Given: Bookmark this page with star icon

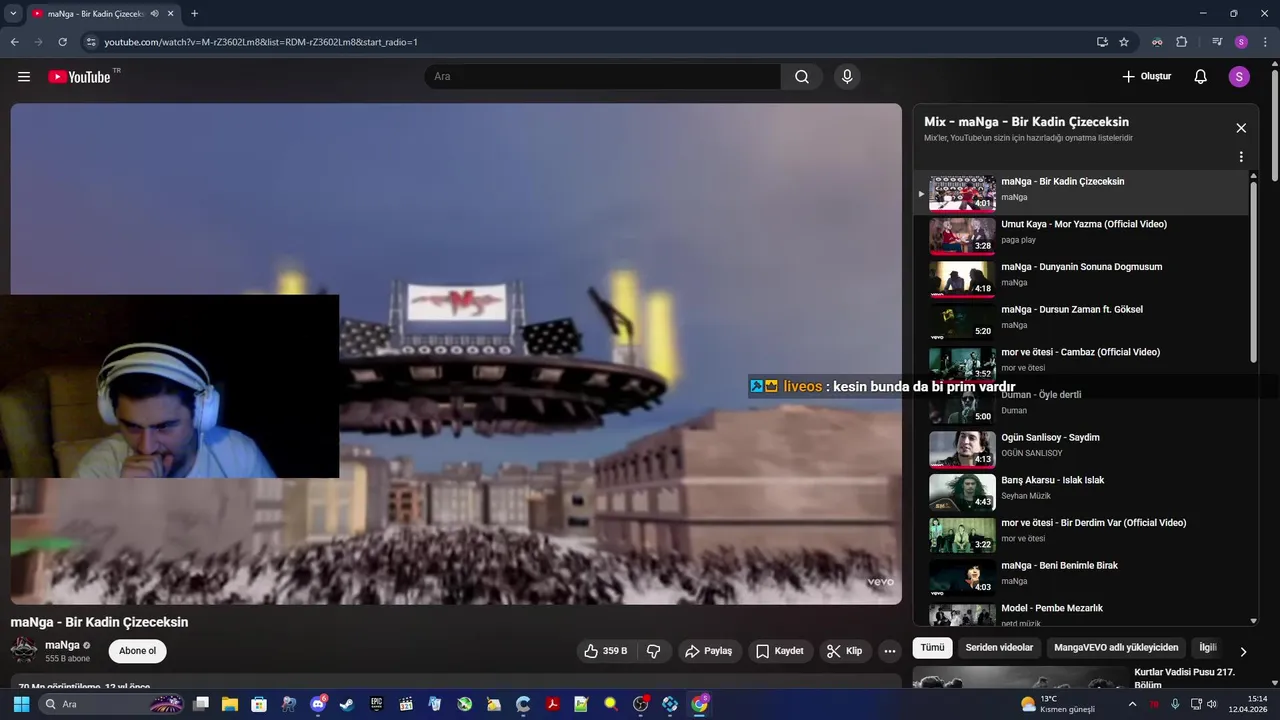Looking at the screenshot, I should click(1124, 42).
